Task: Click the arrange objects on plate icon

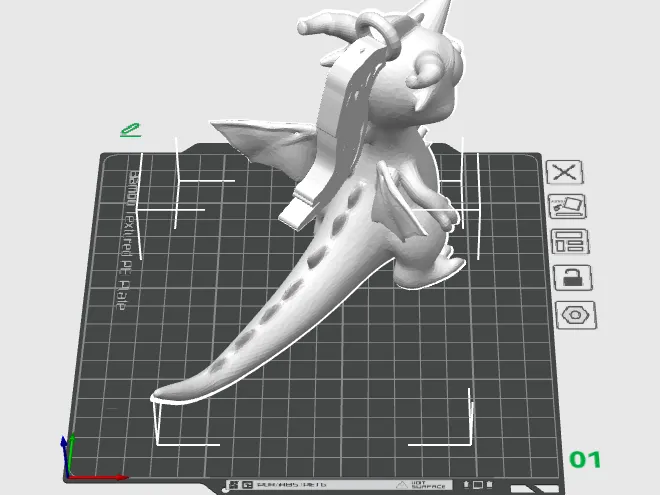Action: [570, 242]
